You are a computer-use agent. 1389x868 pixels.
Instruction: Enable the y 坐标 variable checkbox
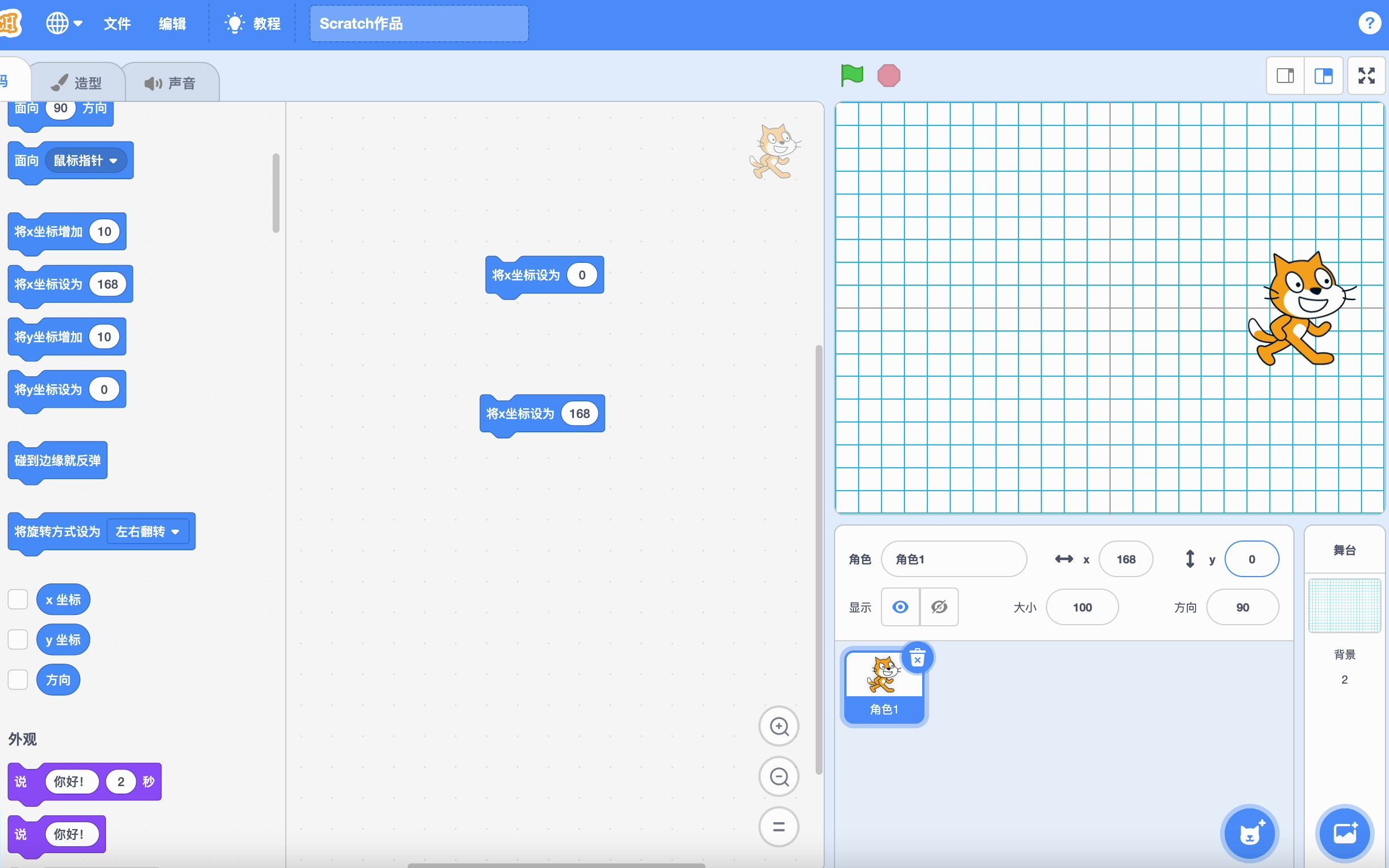tap(18, 639)
